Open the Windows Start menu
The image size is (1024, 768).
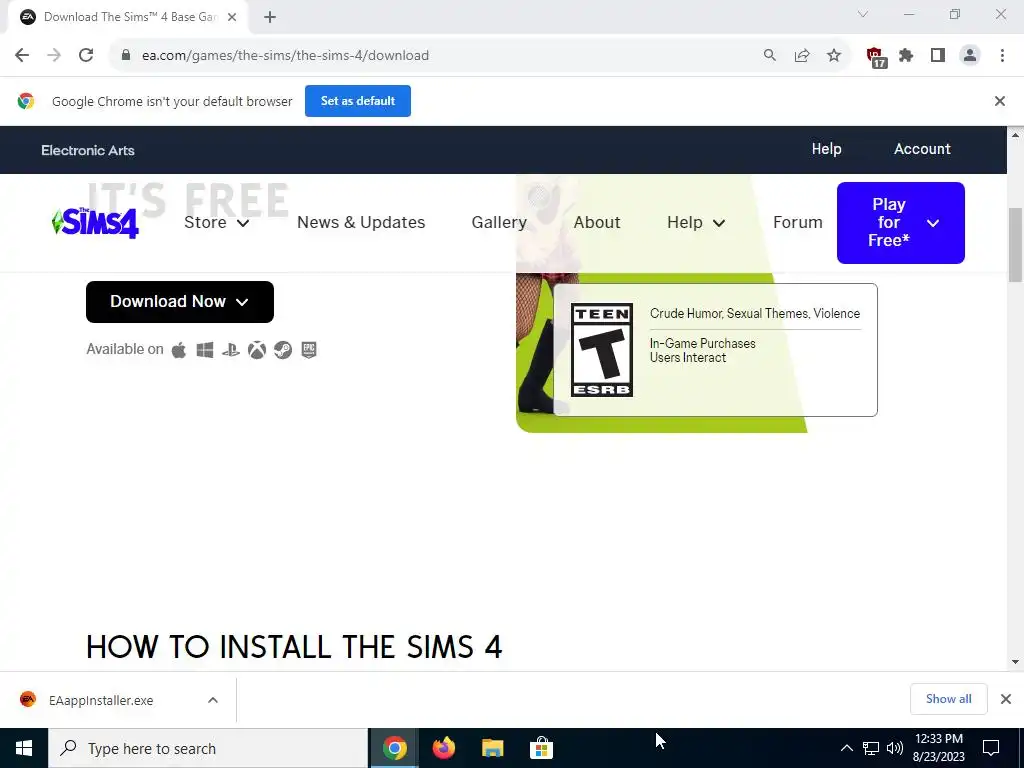24,748
